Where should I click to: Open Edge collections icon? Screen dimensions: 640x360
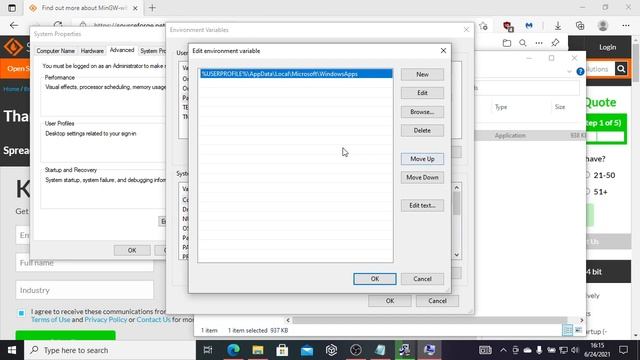coord(580,26)
